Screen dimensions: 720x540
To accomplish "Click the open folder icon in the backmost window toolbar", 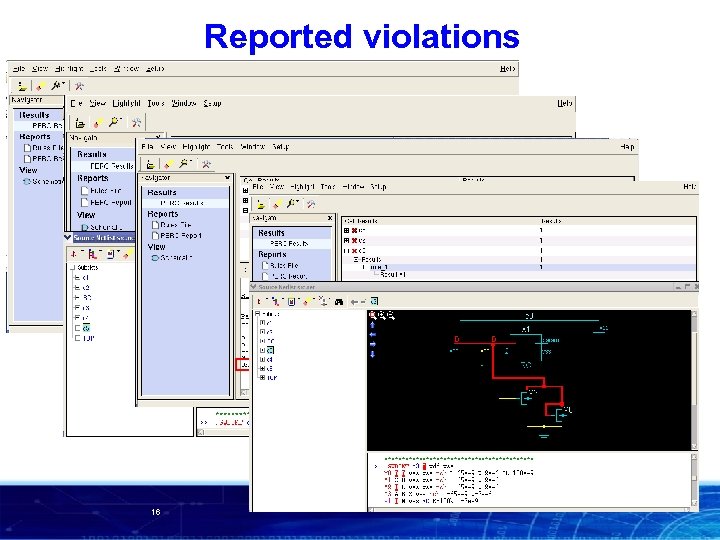I will pyautogui.click(x=22, y=86).
